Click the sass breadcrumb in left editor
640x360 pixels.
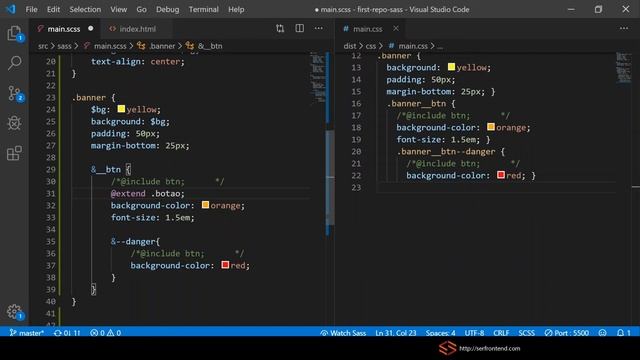point(64,46)
